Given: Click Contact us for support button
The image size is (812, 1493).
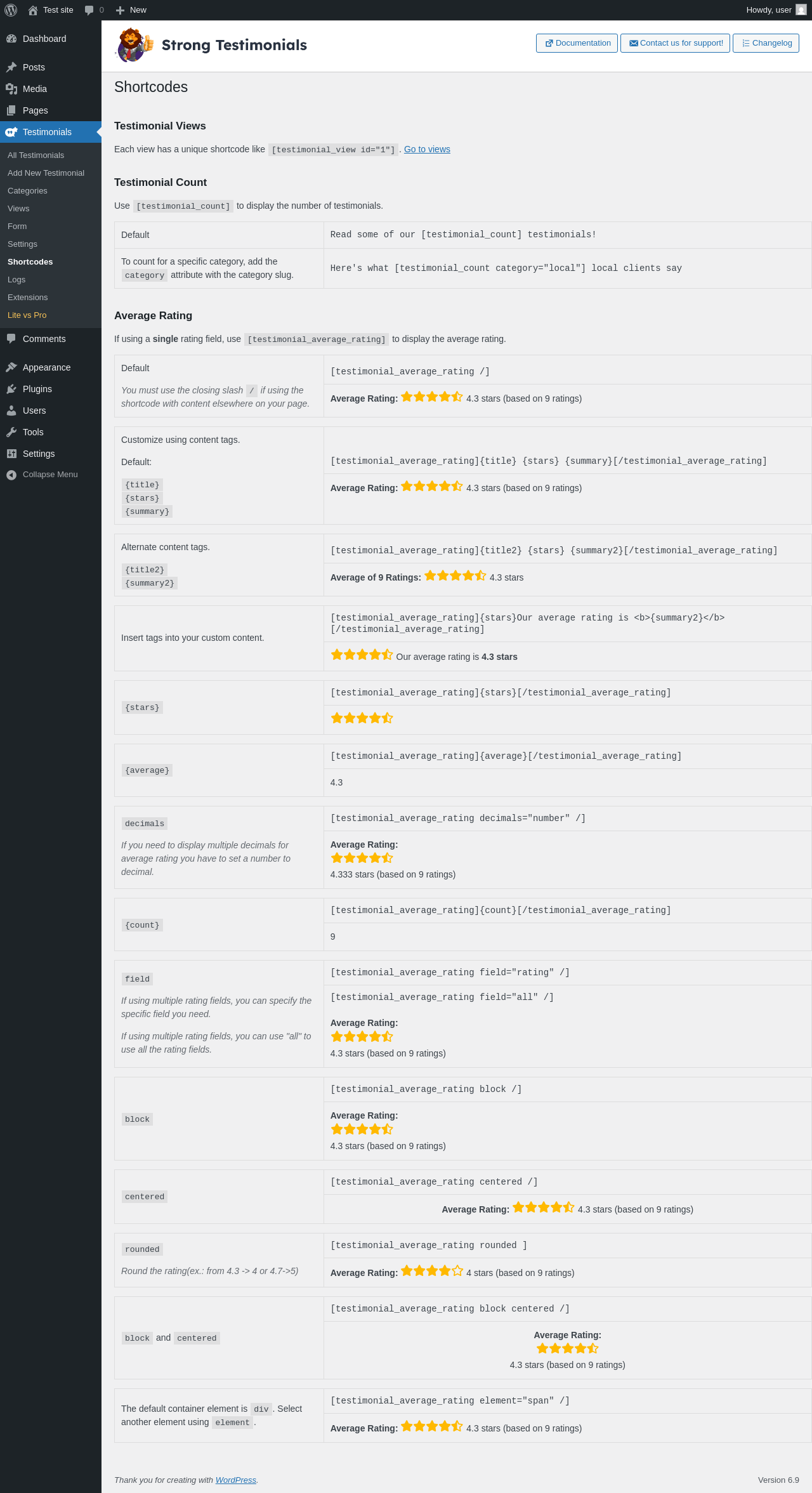Looking at the screenshot, I should pos(675,43).
